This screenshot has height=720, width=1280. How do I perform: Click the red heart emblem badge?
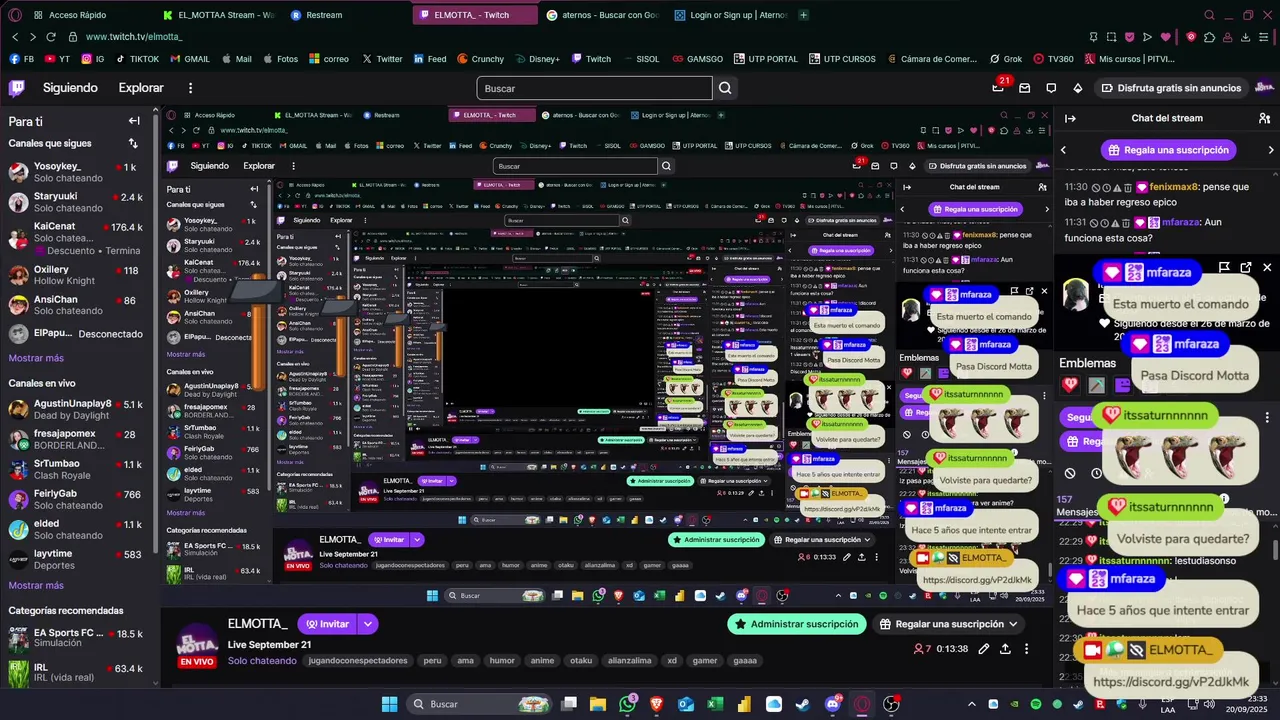[1071, 385]
